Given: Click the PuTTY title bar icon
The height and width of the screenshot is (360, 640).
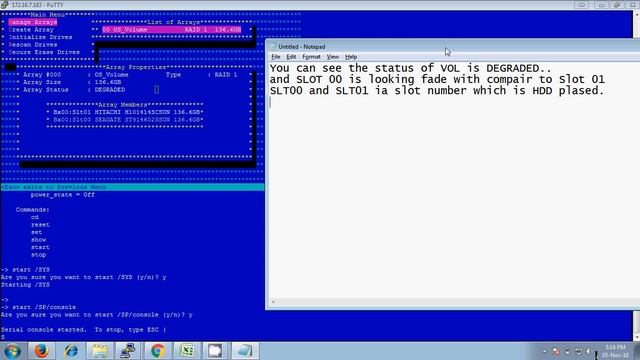Looking at the screenshot, I should tap(4, 5).
